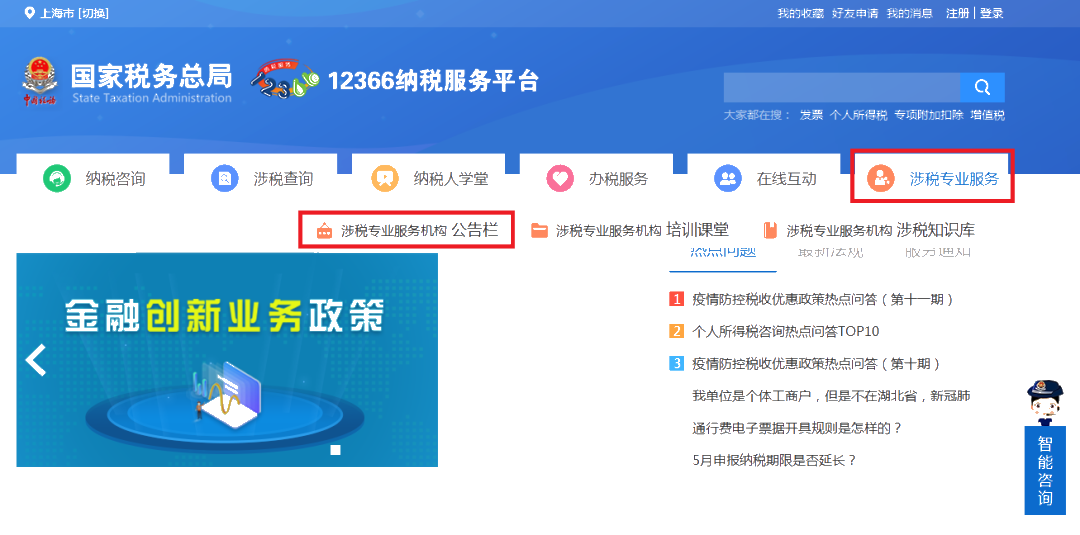Click the 12366纳税服务平台 heading text
The height and width of the screenshot is (535, 1080).
tap(433, 81)
